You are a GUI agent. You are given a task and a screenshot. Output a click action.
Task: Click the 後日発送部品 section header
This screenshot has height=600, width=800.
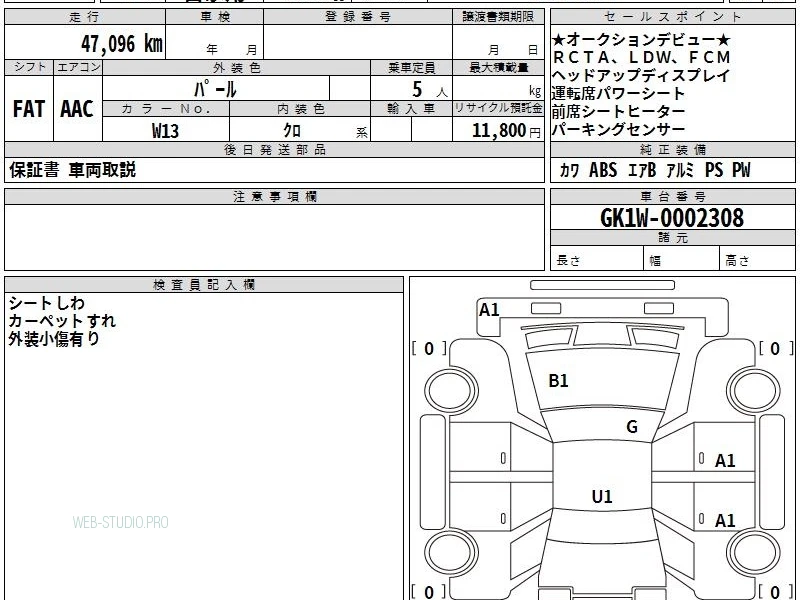coord(274,149)
